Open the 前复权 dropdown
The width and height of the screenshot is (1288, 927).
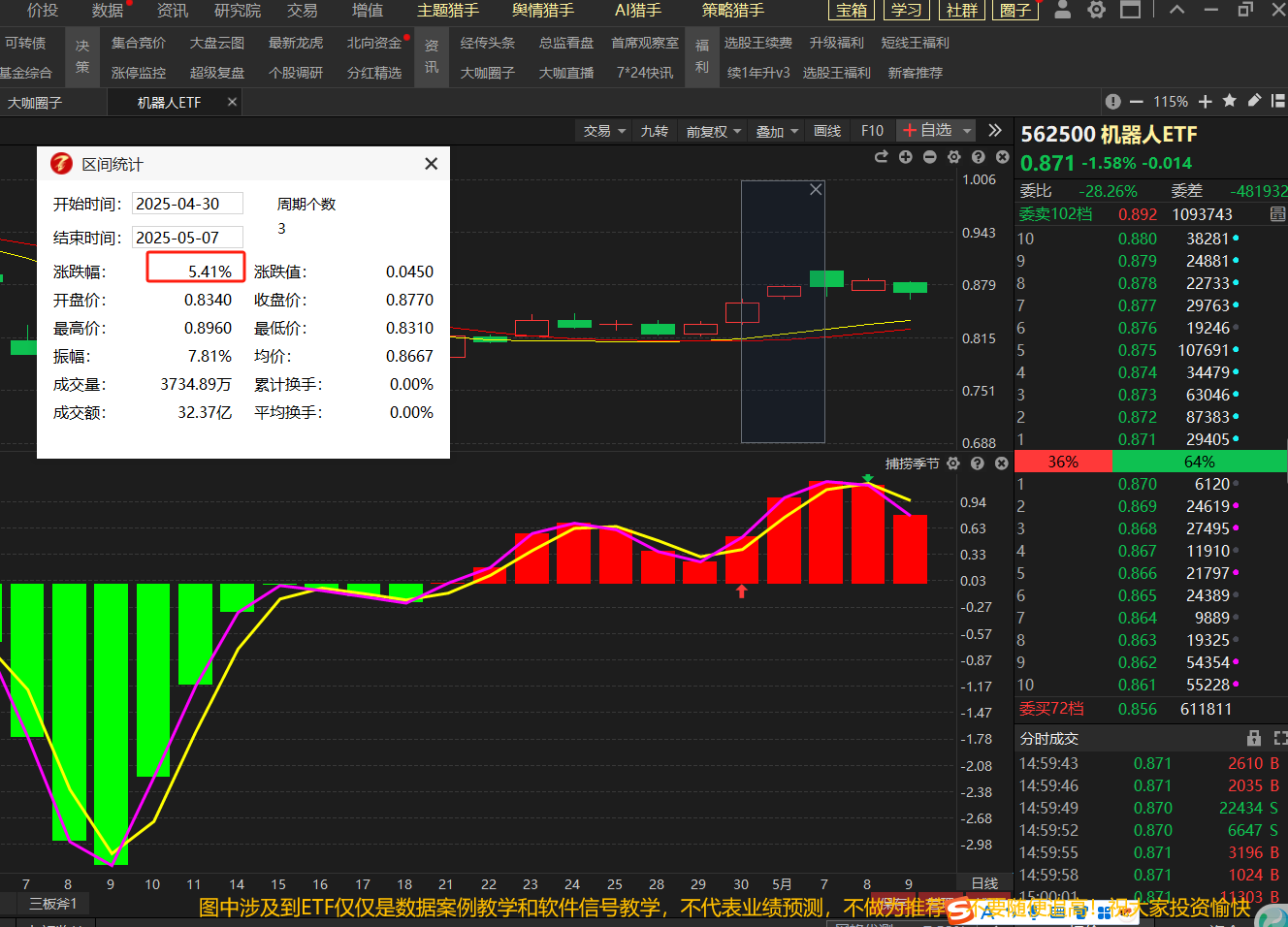pos(713,131)
